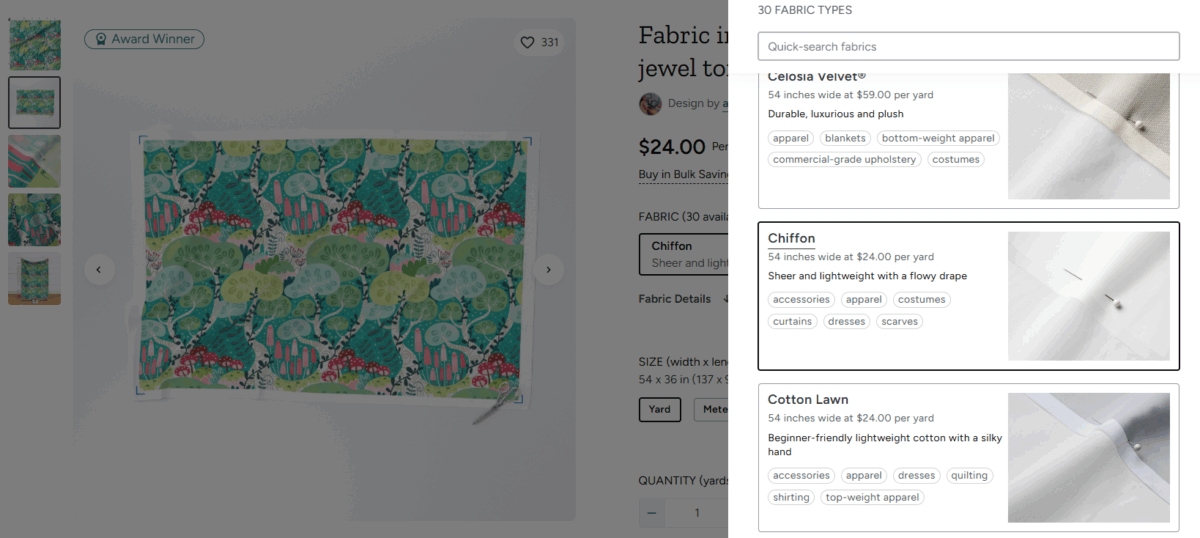Type in the Quick-search fabrics field

tap(968, 46)
